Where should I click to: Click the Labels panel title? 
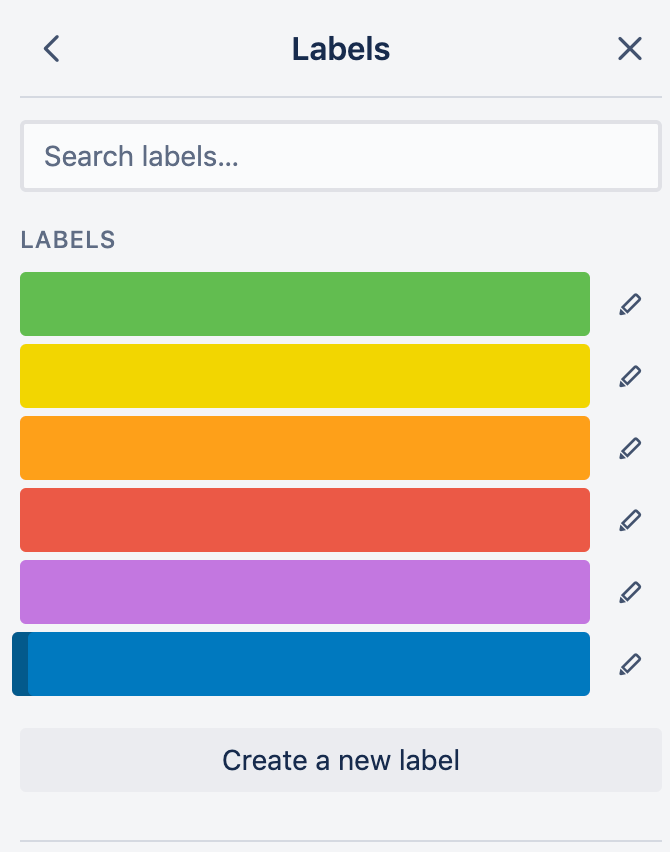click(340, 48)
